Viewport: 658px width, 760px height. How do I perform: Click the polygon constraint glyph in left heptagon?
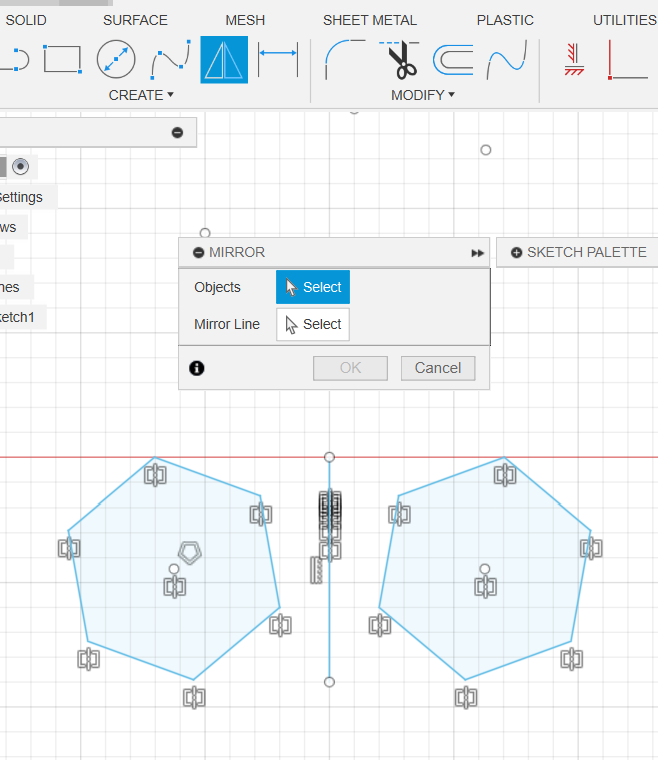(x=189, y=553)
